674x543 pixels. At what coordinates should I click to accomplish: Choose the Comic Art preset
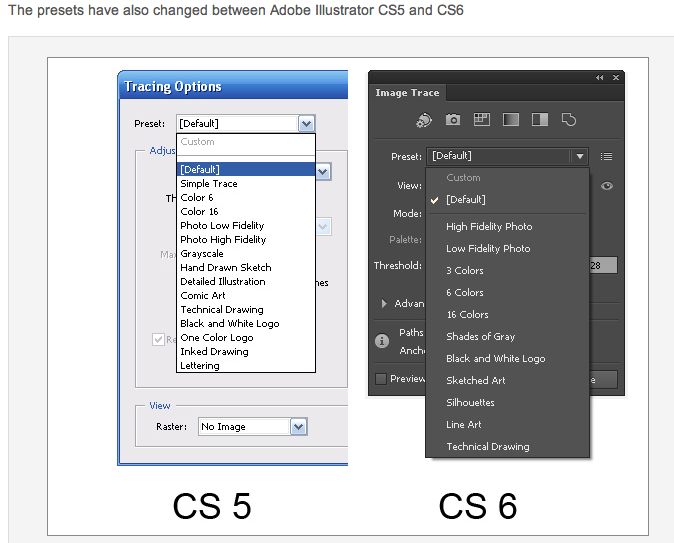coord(246,295)
